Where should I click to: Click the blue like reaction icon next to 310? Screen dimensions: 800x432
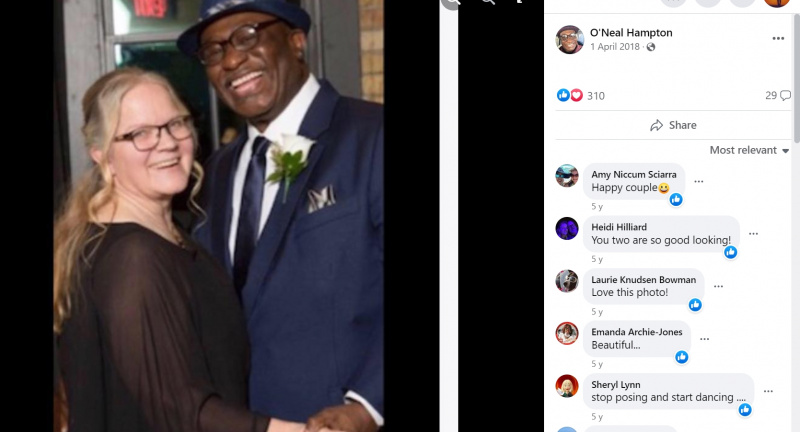[x=563, y=95]
